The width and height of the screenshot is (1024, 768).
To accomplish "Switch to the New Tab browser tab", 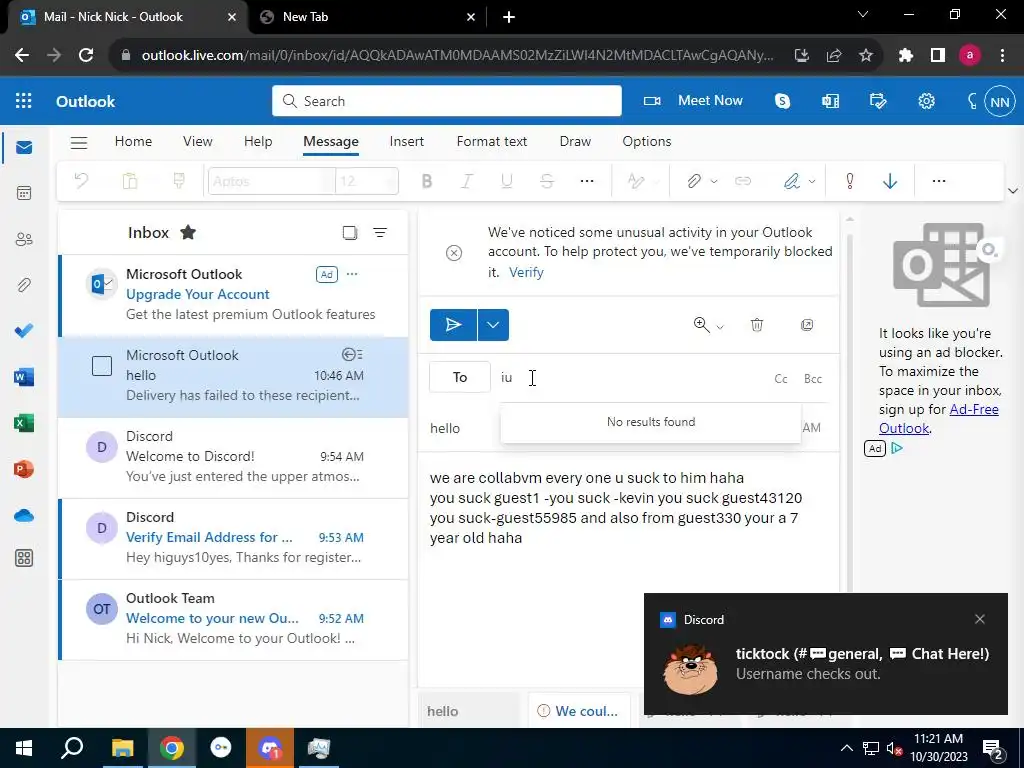I will pos(368,17).
